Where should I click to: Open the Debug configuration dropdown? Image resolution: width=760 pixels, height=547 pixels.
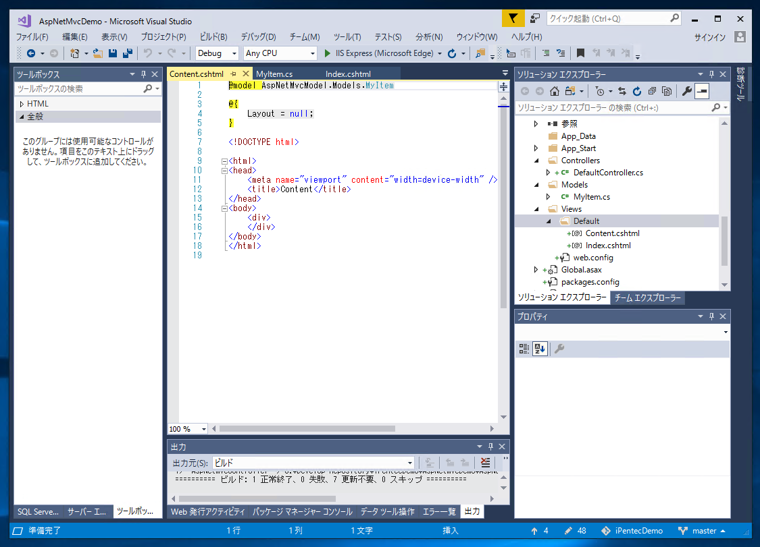coord(217,53)
